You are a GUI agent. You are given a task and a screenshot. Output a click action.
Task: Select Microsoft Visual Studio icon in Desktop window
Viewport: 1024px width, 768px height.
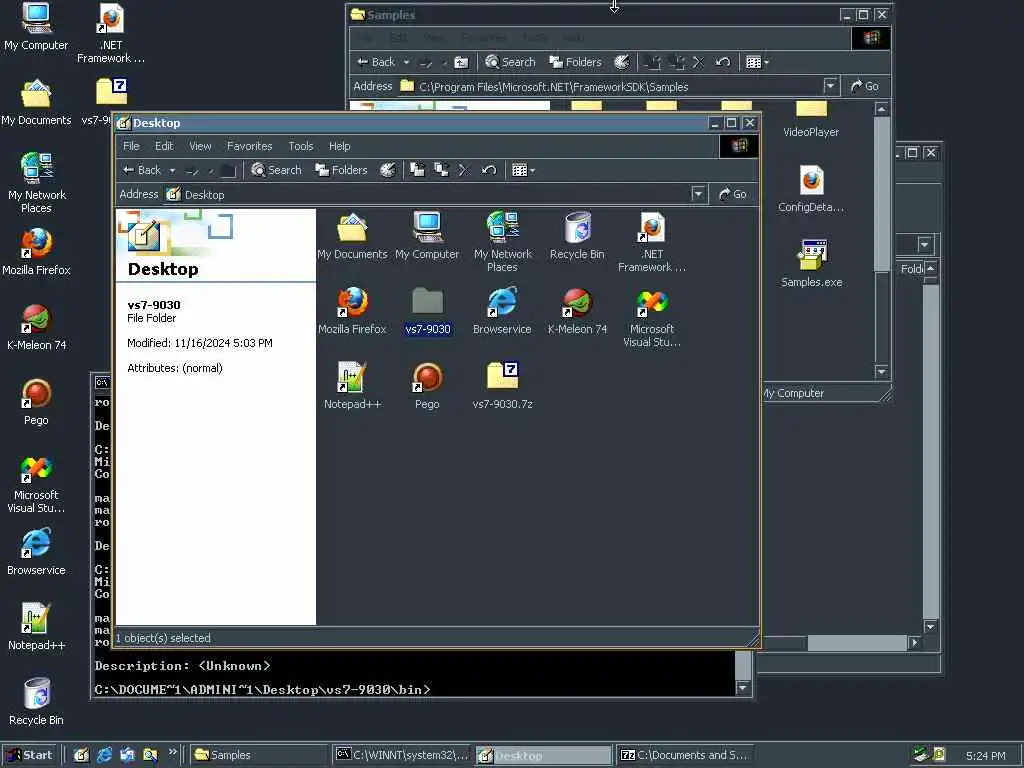click(x=652, y=317)
